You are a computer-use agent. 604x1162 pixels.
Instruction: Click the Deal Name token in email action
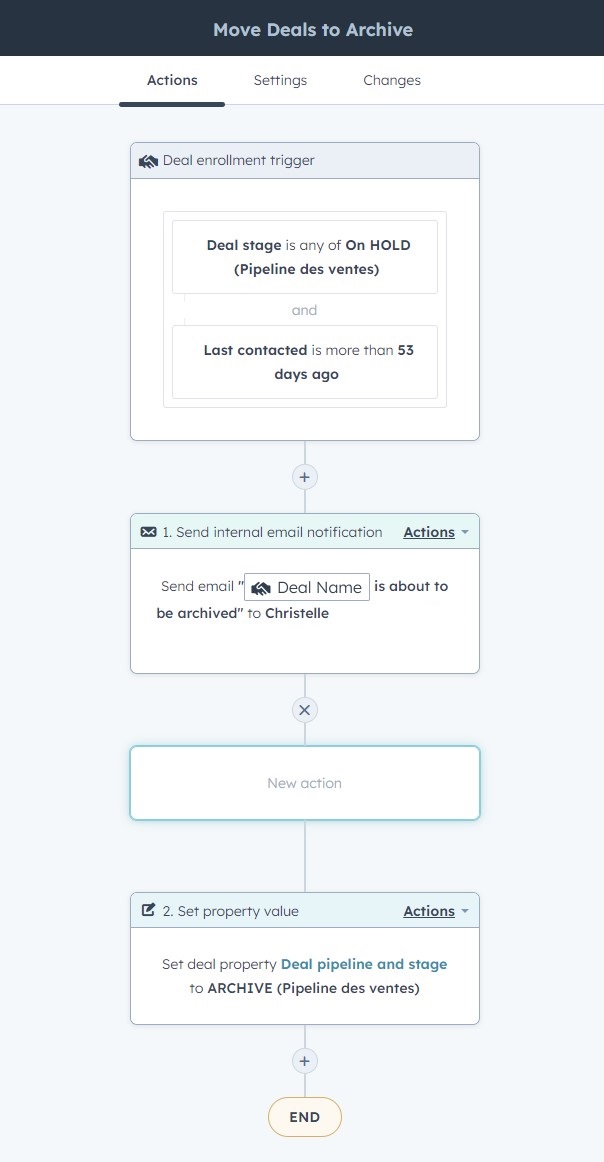click(x=307, y=587)
